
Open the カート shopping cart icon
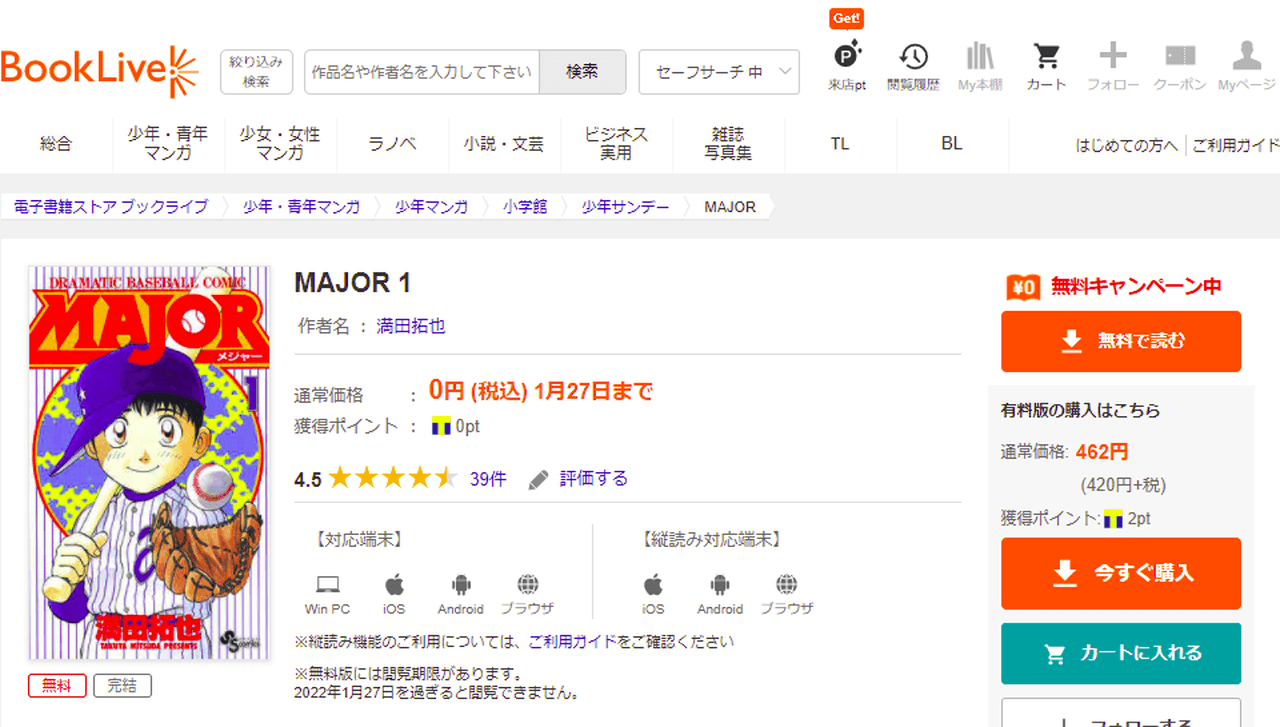pos(1046,57)
